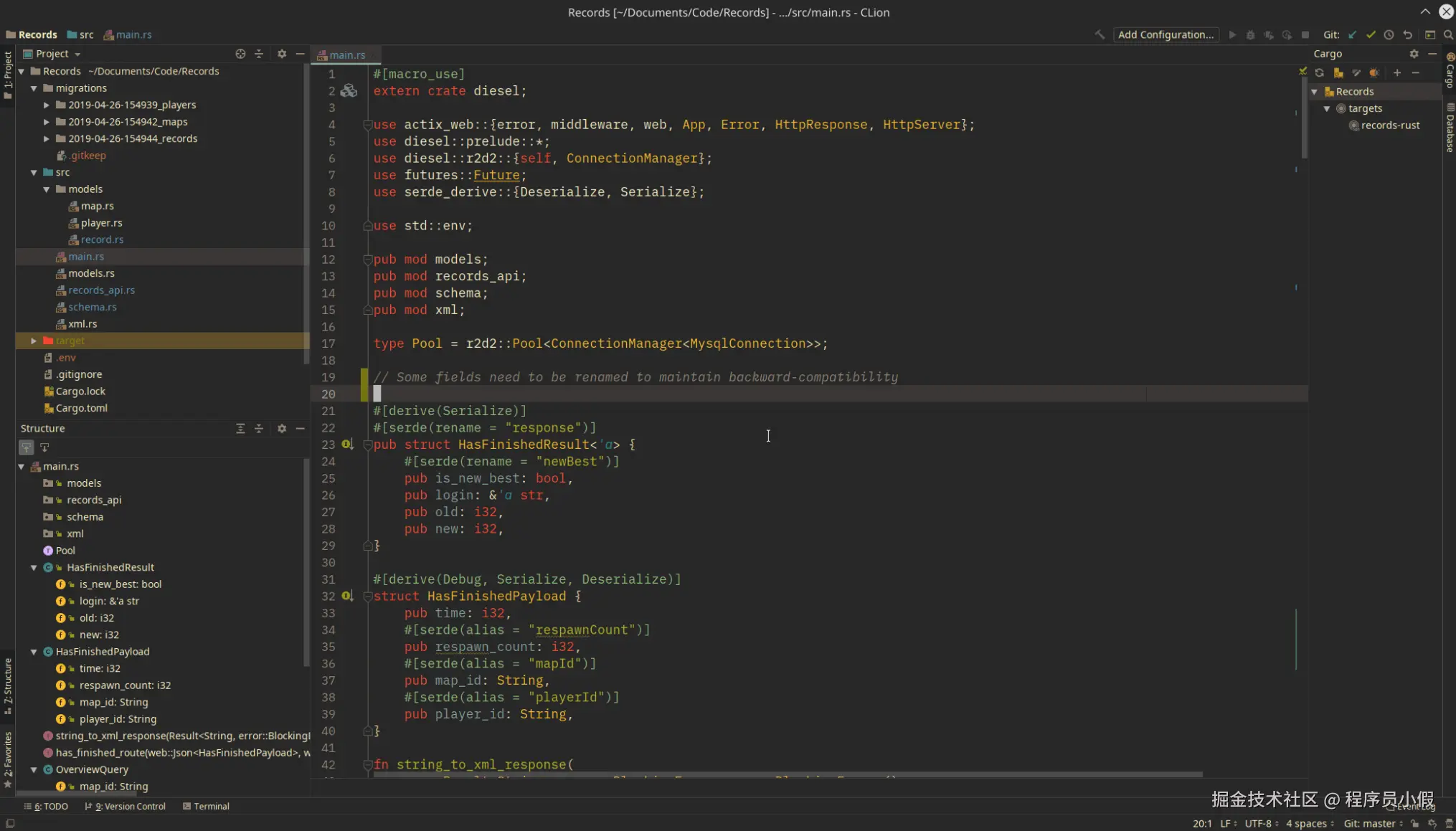
Task: Click Git update project arrow
Action: tap(1352, 34)
